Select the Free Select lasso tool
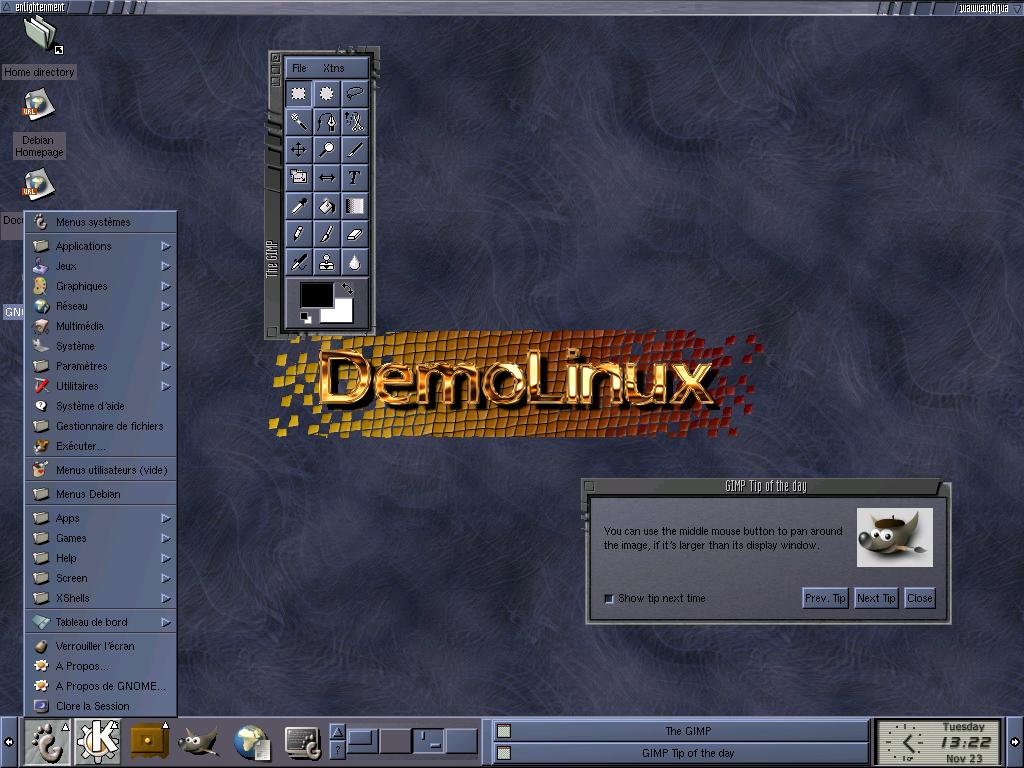 click(x=355, y=93)
